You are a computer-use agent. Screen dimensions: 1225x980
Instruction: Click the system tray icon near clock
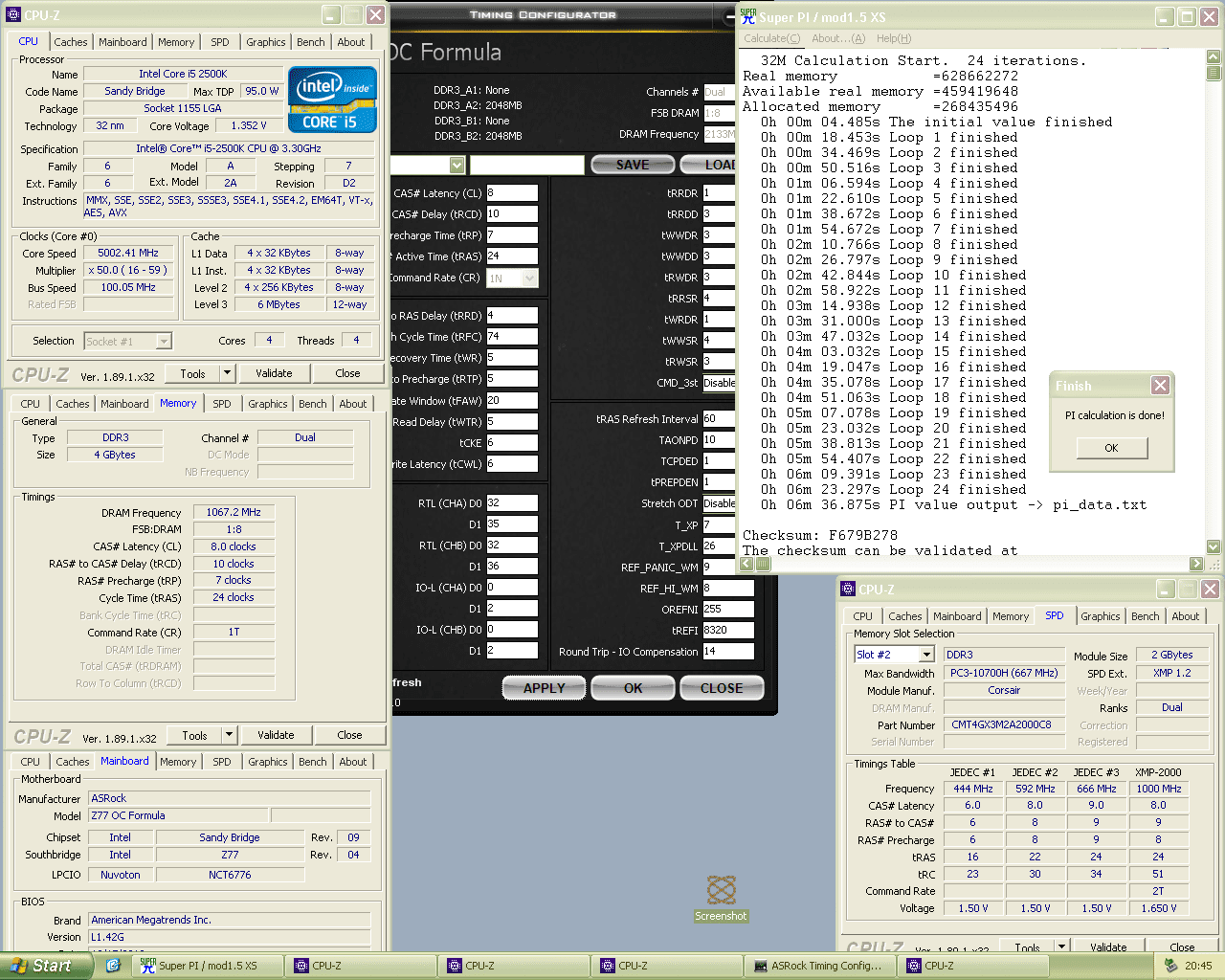click(1171, 966)
